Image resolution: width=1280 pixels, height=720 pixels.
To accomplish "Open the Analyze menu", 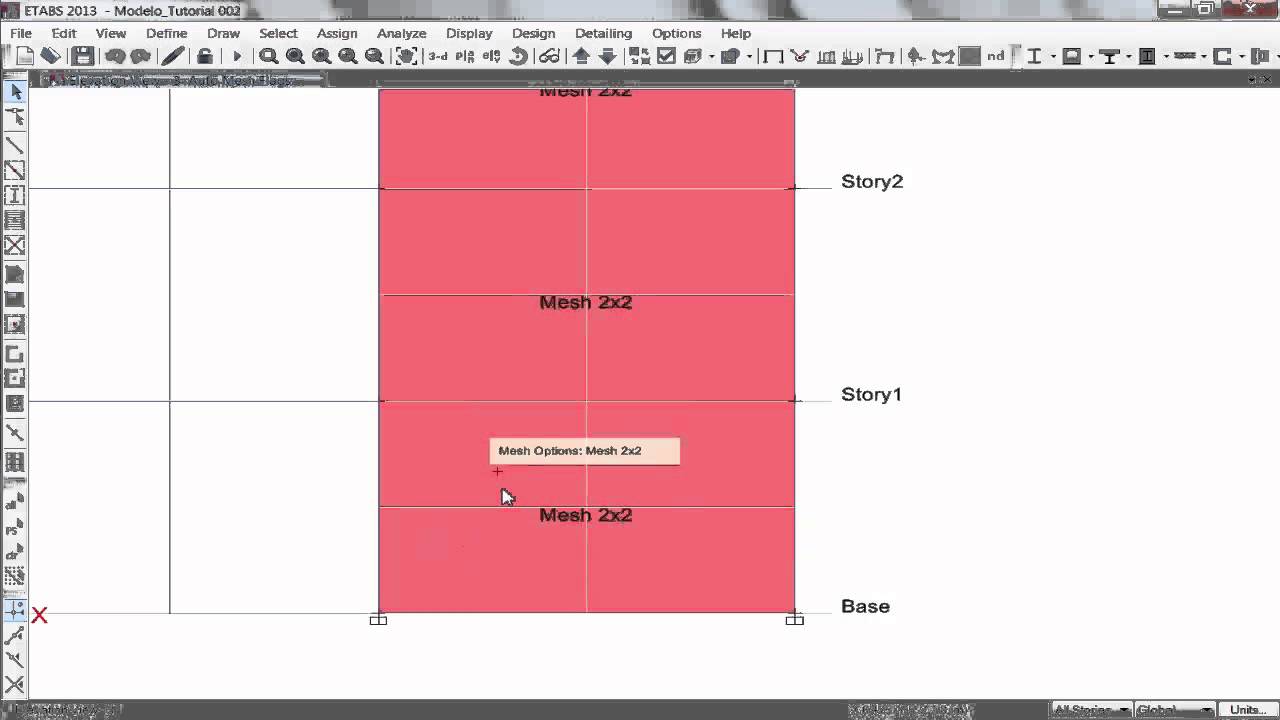I will [402, 33].
